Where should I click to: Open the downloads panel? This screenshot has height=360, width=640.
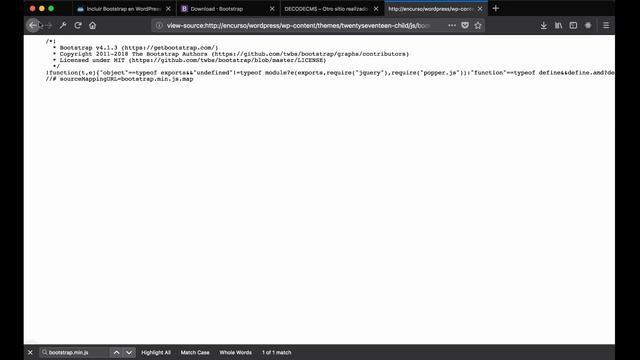[x=544, y=25]
